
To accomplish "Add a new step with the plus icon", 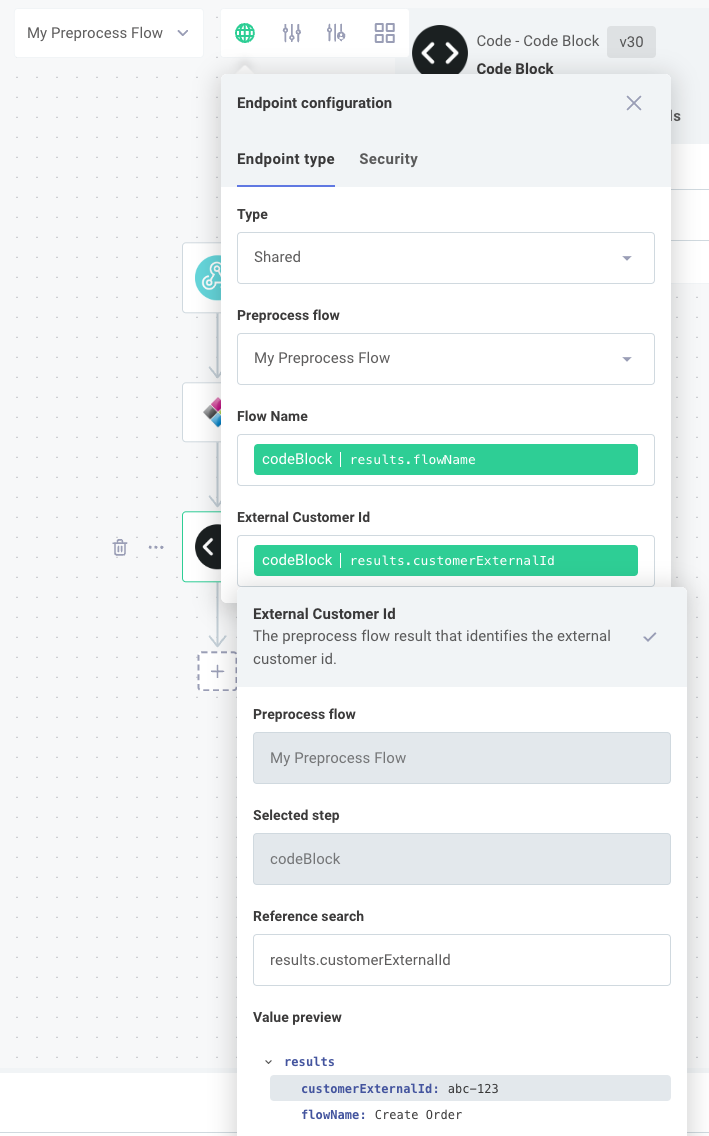I will click(x=216, y=671).
